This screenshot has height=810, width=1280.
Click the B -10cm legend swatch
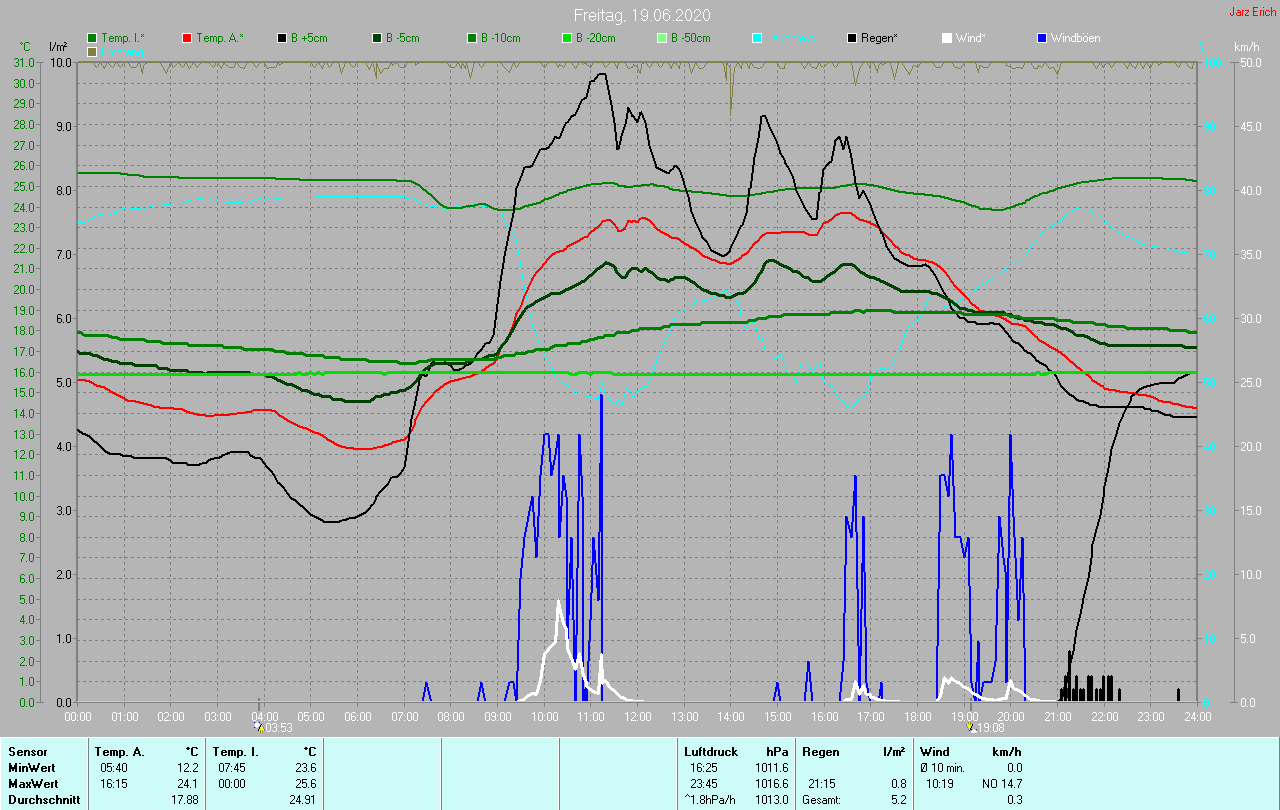(x=472, y=38)
